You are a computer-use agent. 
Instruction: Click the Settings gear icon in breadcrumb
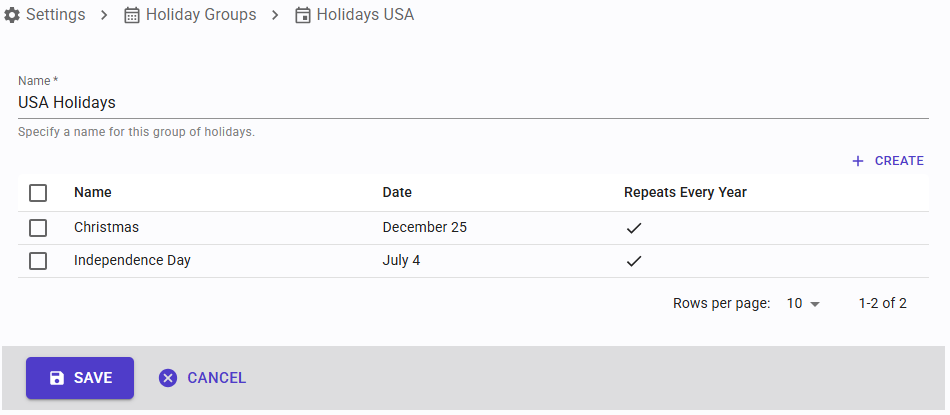pyautogui.click(x=12, y=15)
